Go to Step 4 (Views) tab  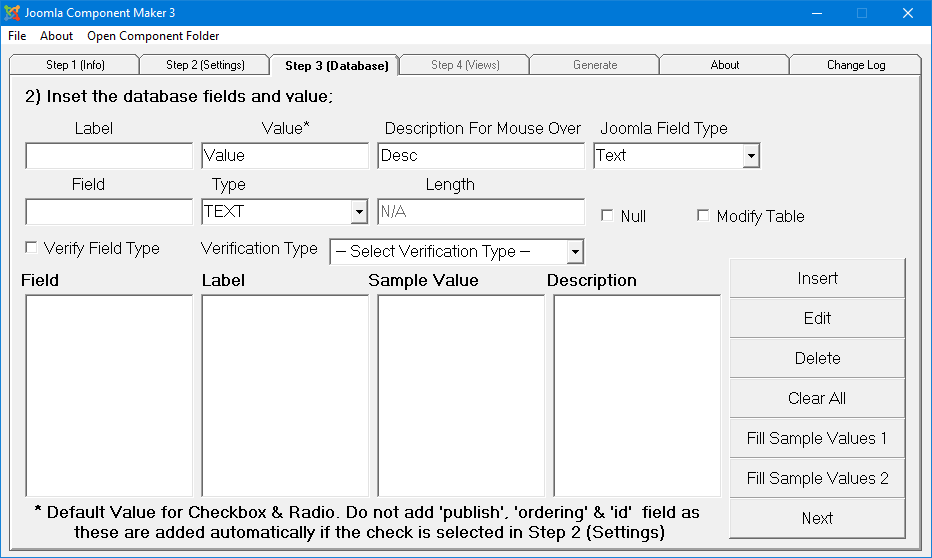(465, 65)
